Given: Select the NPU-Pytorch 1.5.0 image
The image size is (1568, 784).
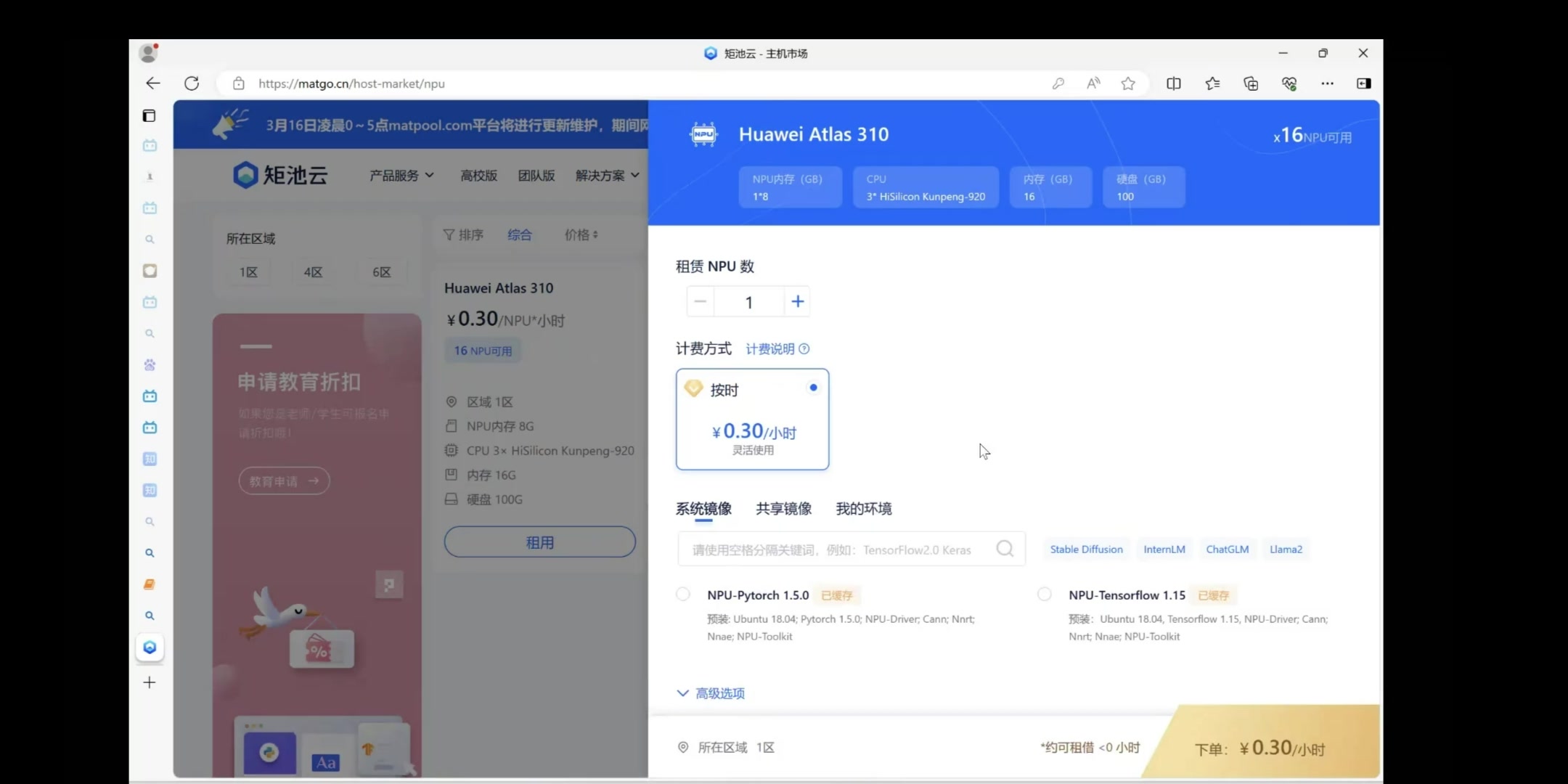Looking at the screenshot, I should click(x=683, y=595).
